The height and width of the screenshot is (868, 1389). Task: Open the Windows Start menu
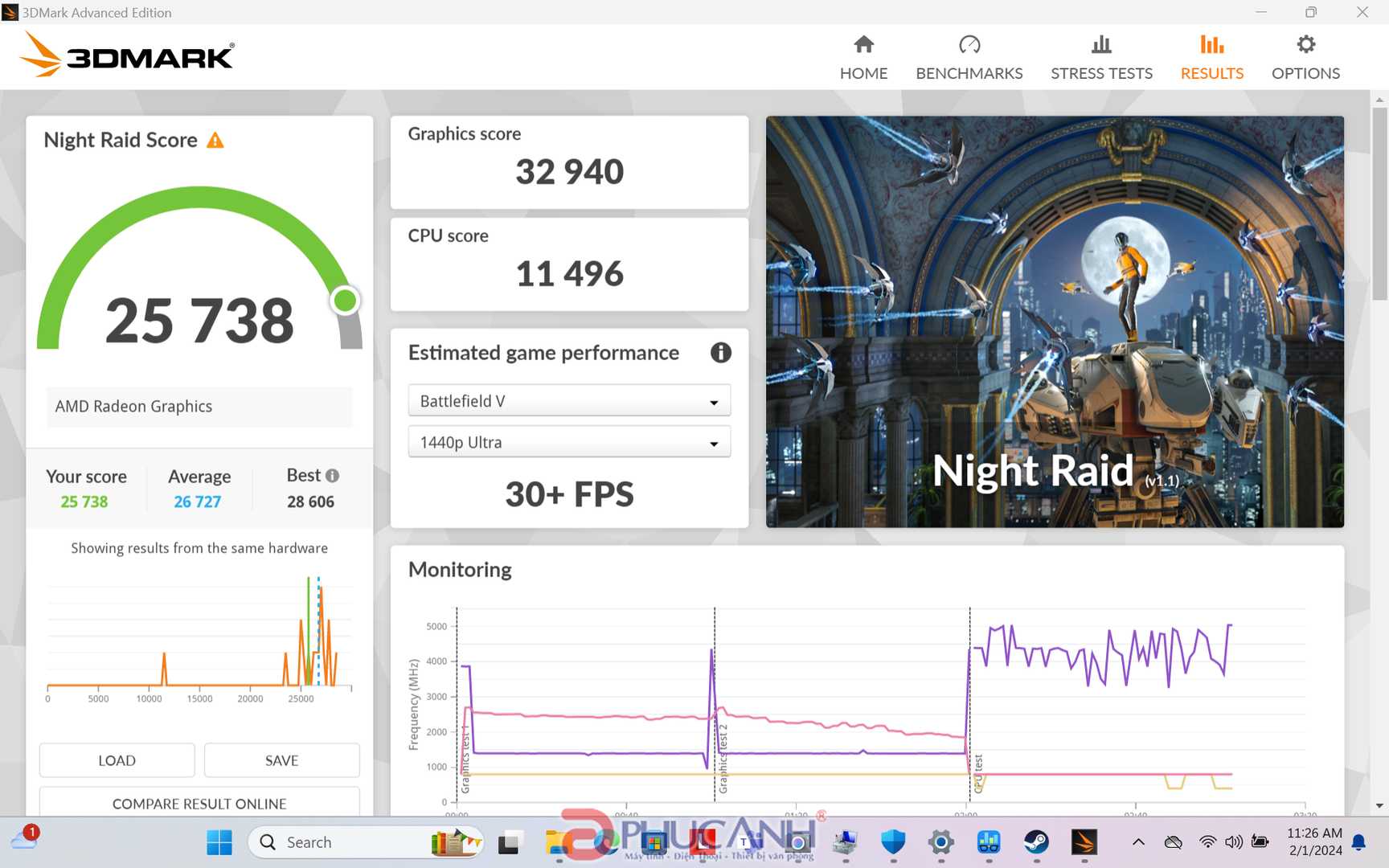pyautogui.click(x=219, y=842)
